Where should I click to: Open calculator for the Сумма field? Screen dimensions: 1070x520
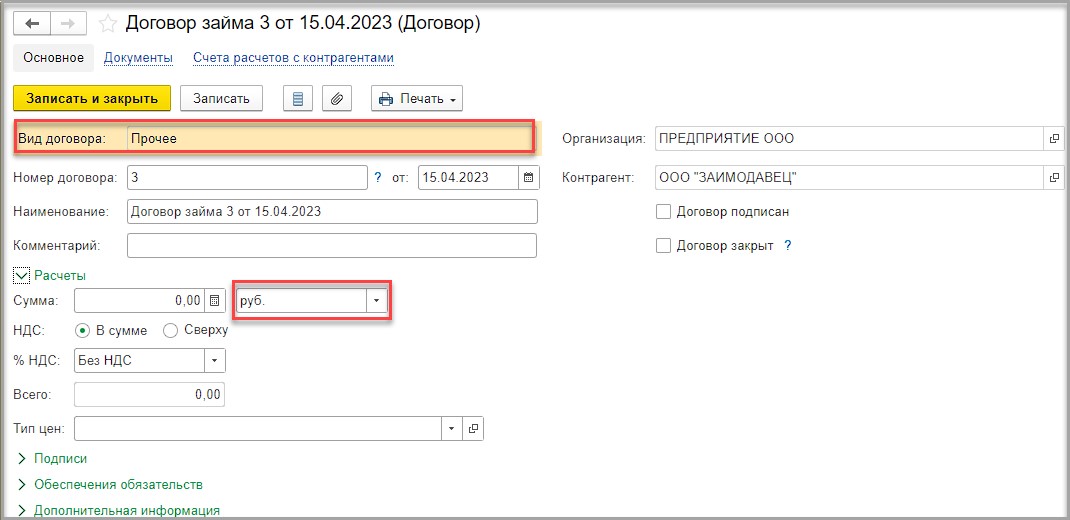coord(214,300)
